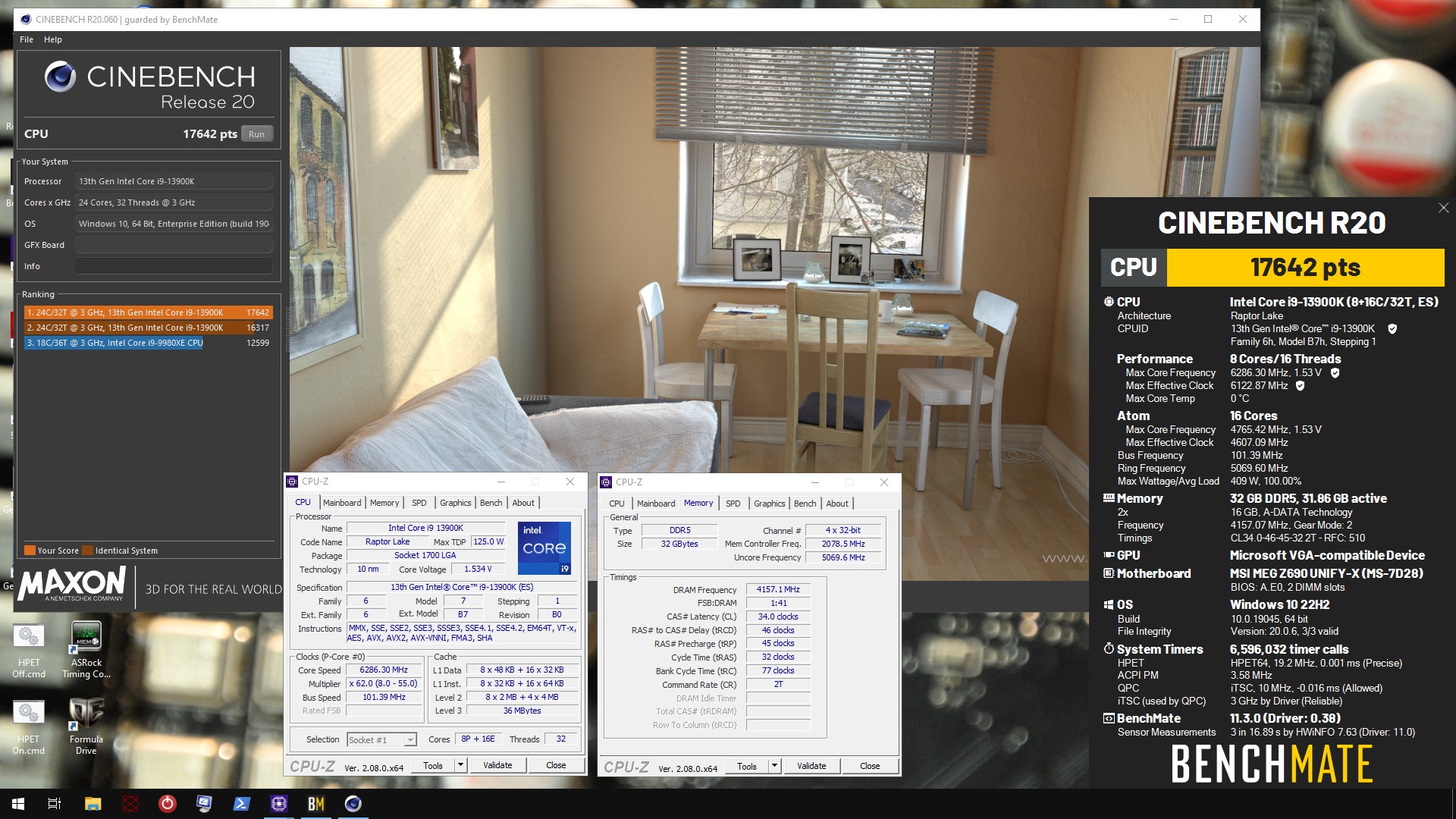Viewport: 1456px width, 819px height.
Task: Switch to CPU-Z taskbar icon
Action: tap(278, 804)
